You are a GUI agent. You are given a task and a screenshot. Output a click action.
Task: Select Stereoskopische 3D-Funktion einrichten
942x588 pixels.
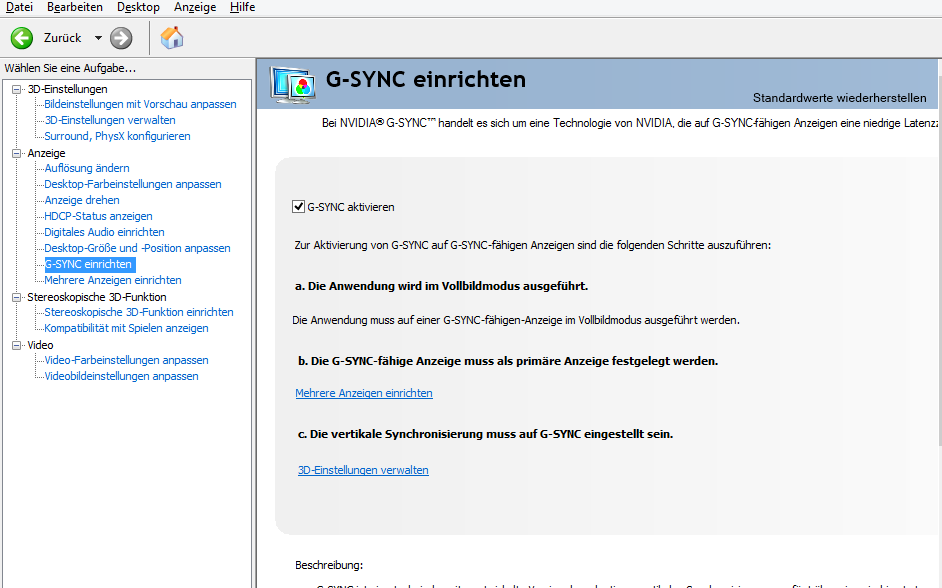[x=139, y=312]
